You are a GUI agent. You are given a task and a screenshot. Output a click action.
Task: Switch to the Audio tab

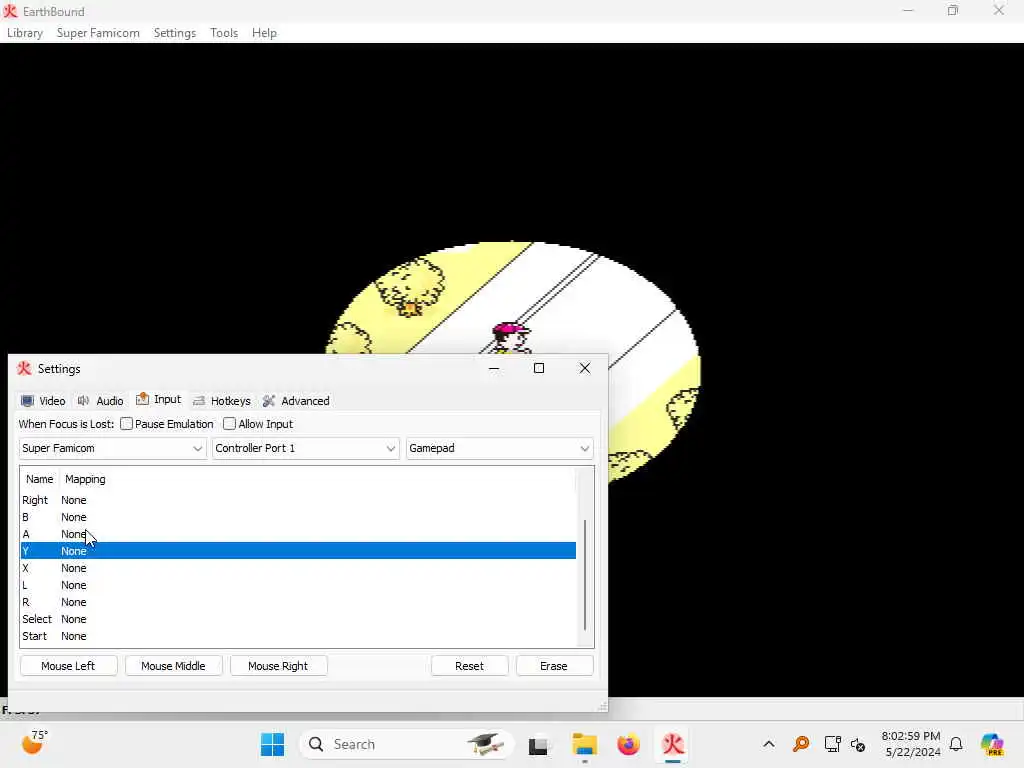(x=101, y=400)
